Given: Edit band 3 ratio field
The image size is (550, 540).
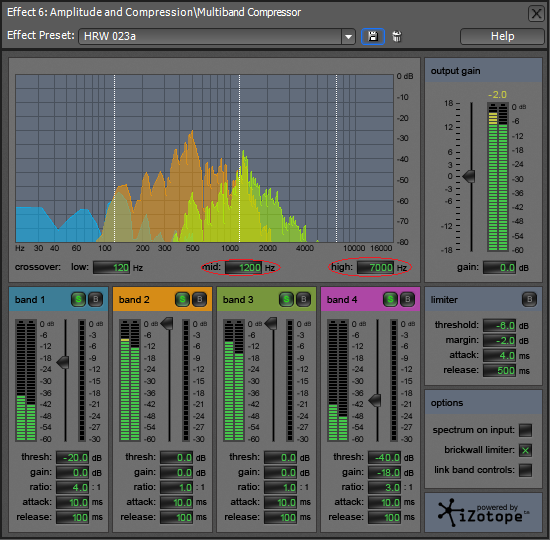Looking at the screenshot, I should pyautogui.click(x=280, y=487).
